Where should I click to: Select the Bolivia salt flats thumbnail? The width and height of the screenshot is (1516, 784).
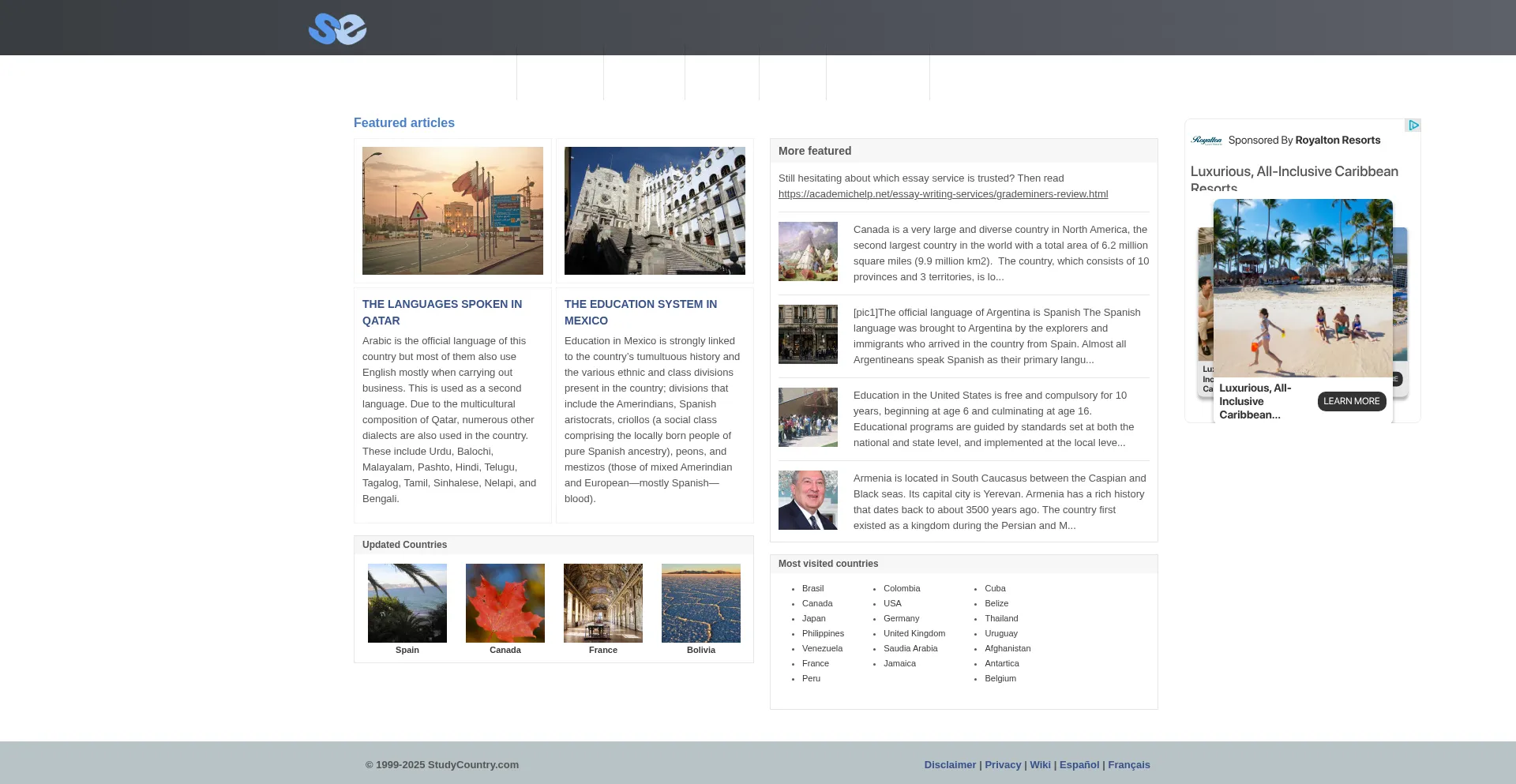click(x=701, y=603)
